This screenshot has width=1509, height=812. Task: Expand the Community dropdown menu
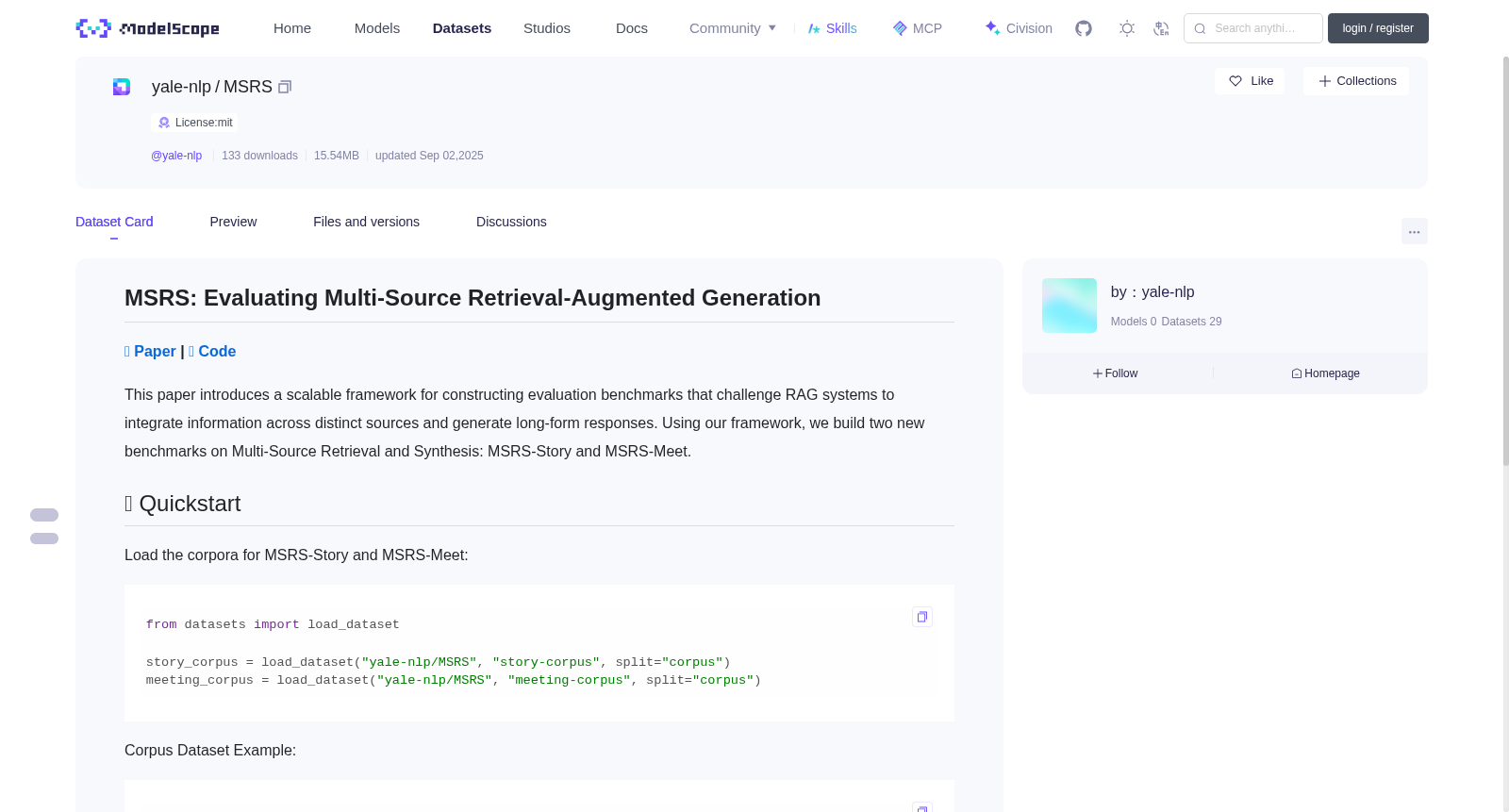pyautogui.click(x=733, y=28)
